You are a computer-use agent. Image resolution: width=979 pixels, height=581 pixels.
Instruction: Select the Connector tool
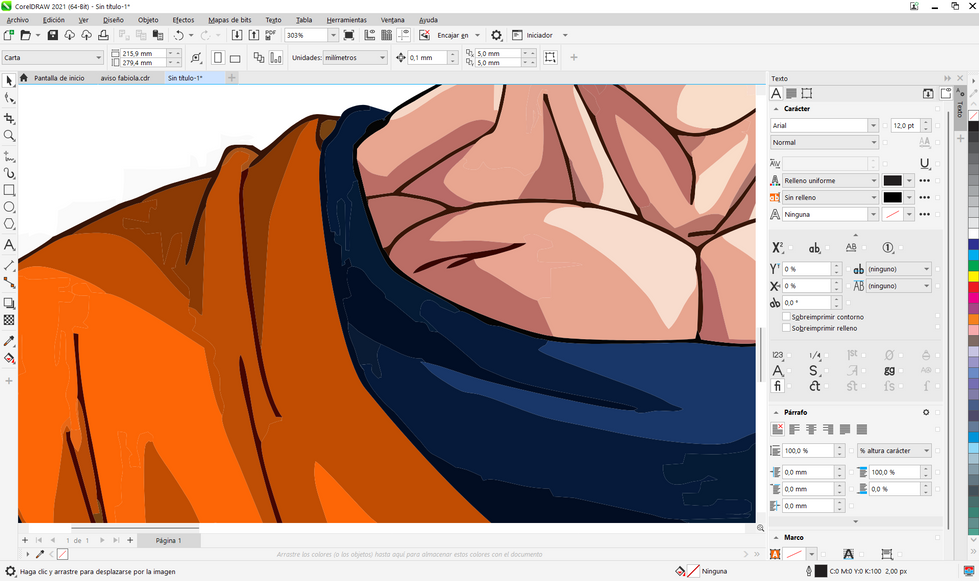[x=9, y=282]
